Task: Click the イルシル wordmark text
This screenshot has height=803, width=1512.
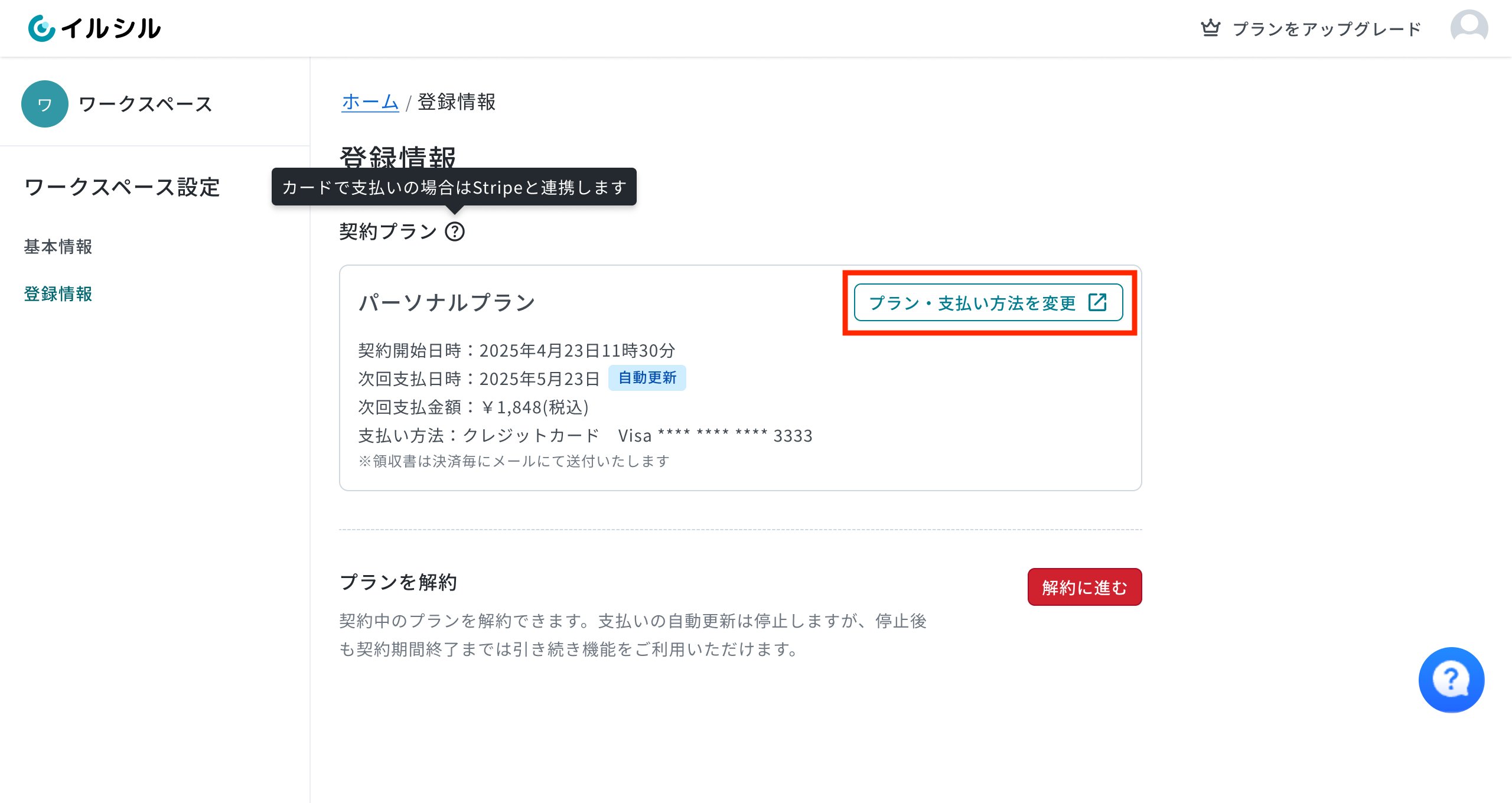Action: [111, 28]
